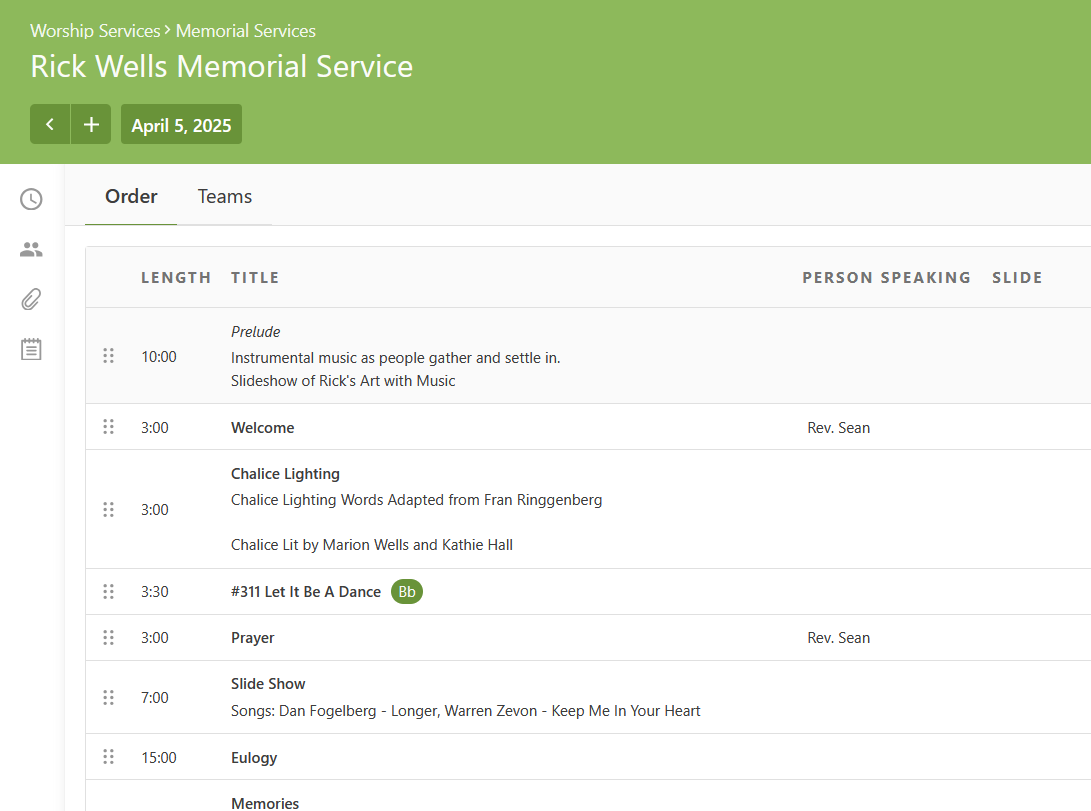Open the clock times sidebar icon

[x=32, y=199]
